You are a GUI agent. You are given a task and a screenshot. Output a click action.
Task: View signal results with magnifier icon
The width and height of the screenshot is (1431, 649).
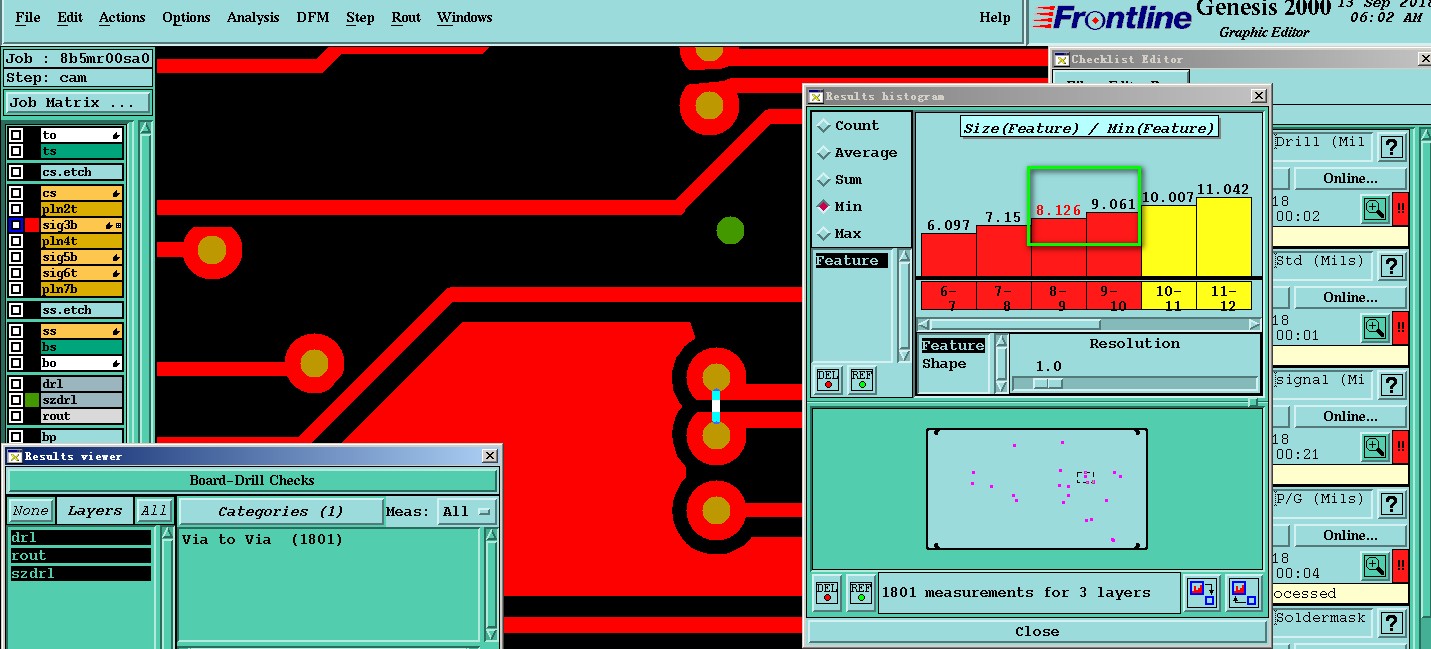coord(1375,446)
